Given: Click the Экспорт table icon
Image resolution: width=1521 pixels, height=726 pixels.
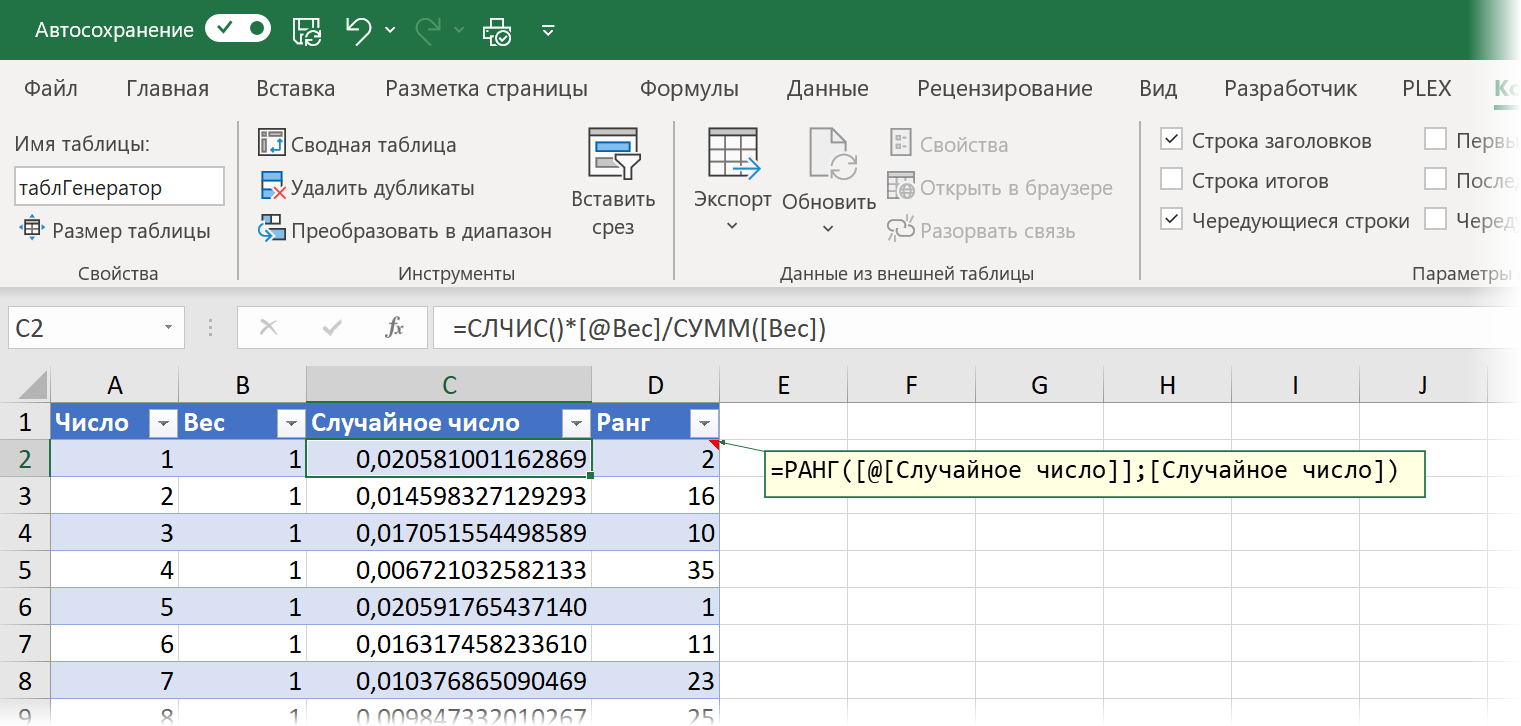Looking at the screenshot, I should click(733, 152).
